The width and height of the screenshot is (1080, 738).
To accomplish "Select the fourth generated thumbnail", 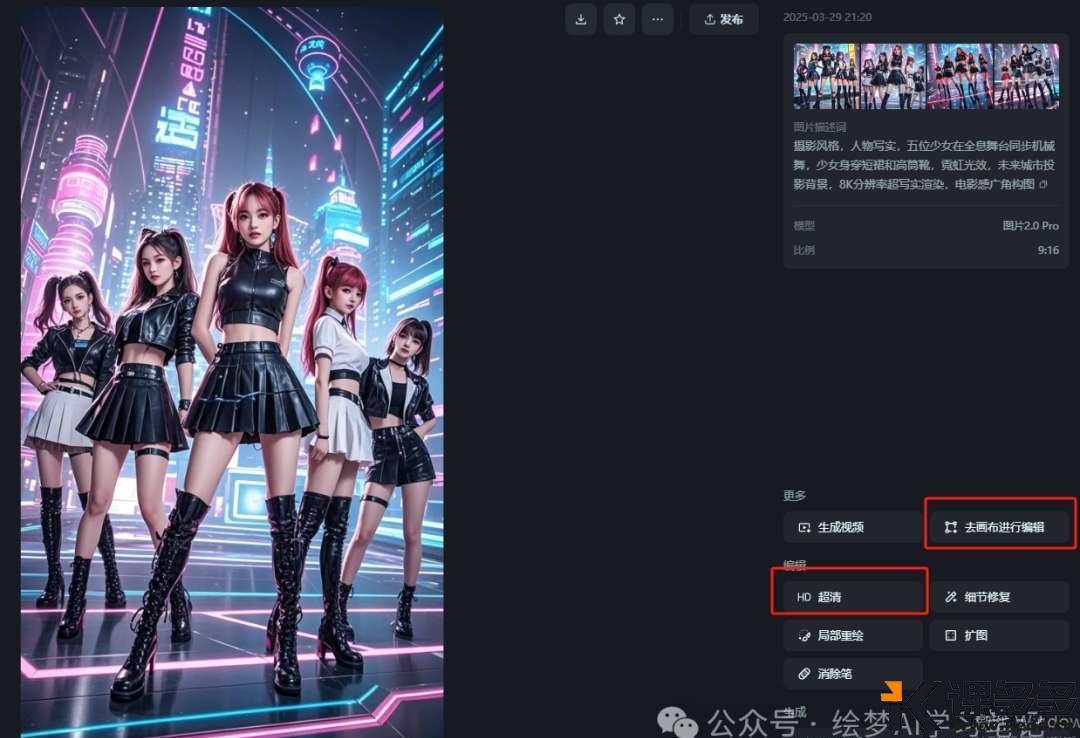I will click(1027, 76).
